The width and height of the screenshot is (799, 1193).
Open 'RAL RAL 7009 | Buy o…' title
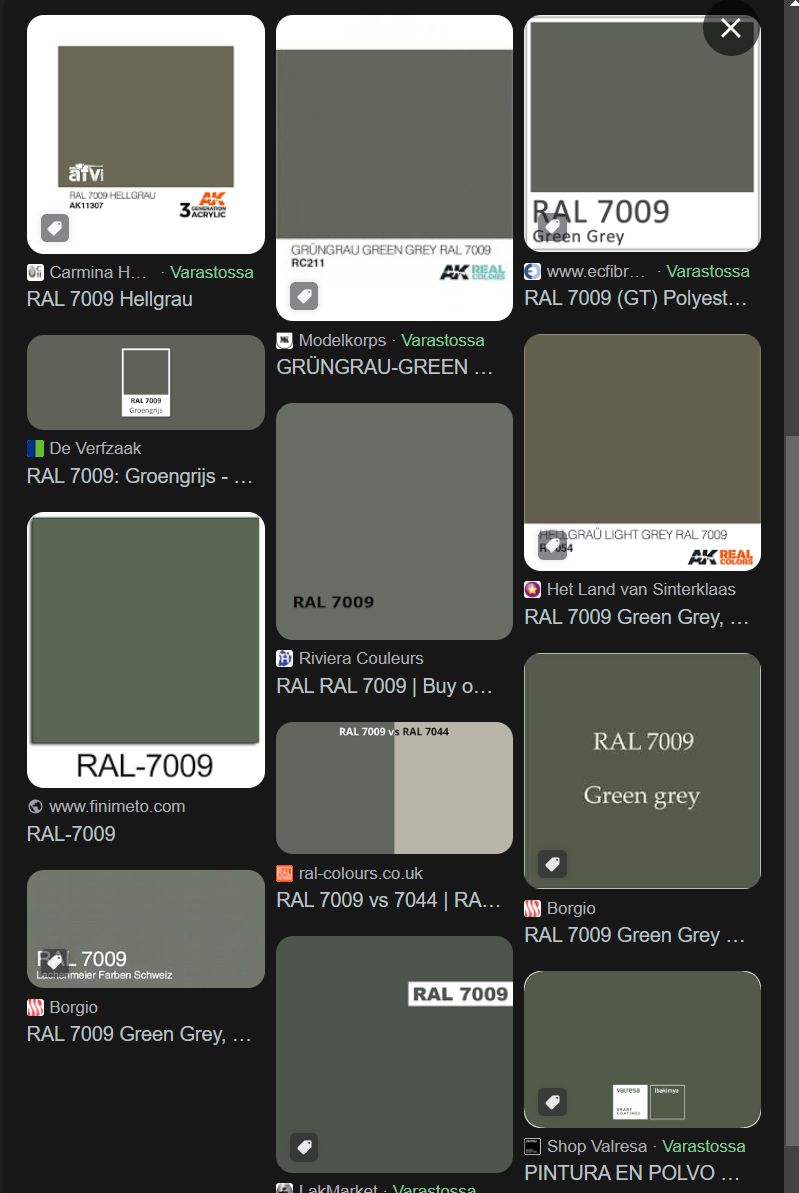point(384,686)
